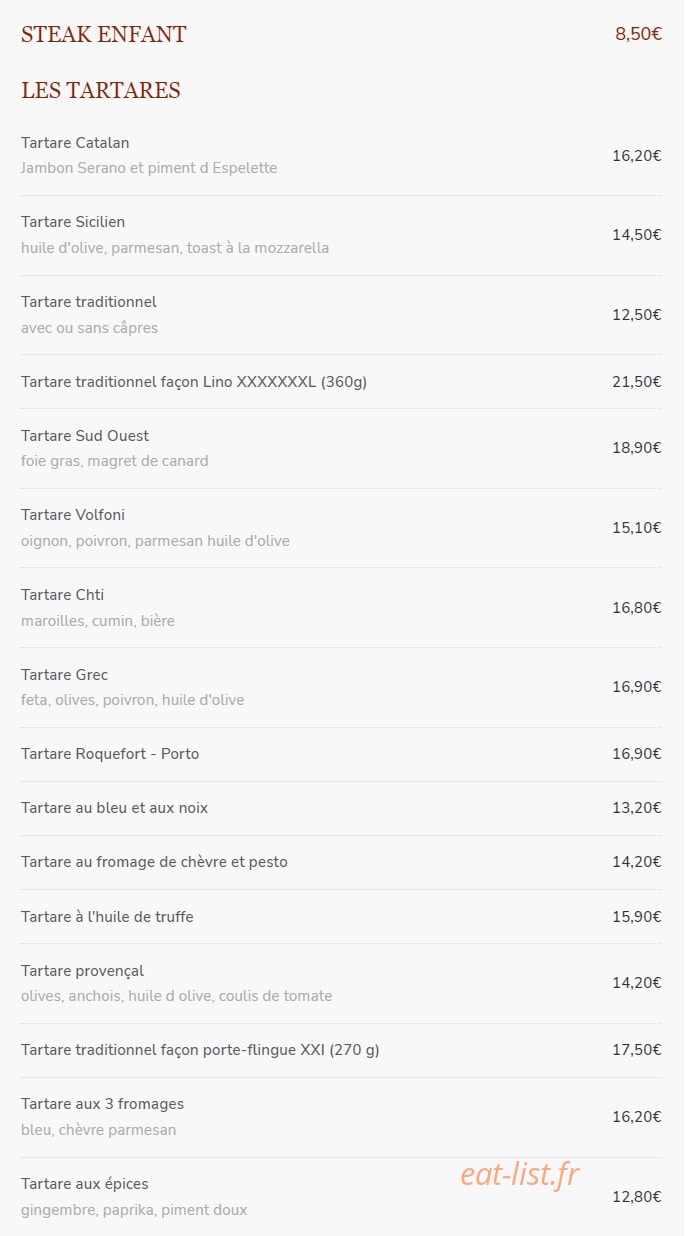The width and height of the screenshot is (686, 1236).
Task: Choose the Tartare aux 3 fromages entry
Action: [341, 1117]
